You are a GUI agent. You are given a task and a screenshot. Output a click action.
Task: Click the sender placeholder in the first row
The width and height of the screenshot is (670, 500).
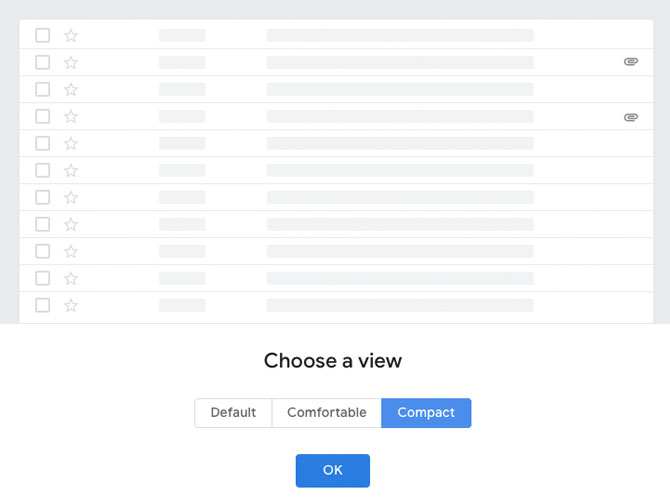click(x=182, y=35)
